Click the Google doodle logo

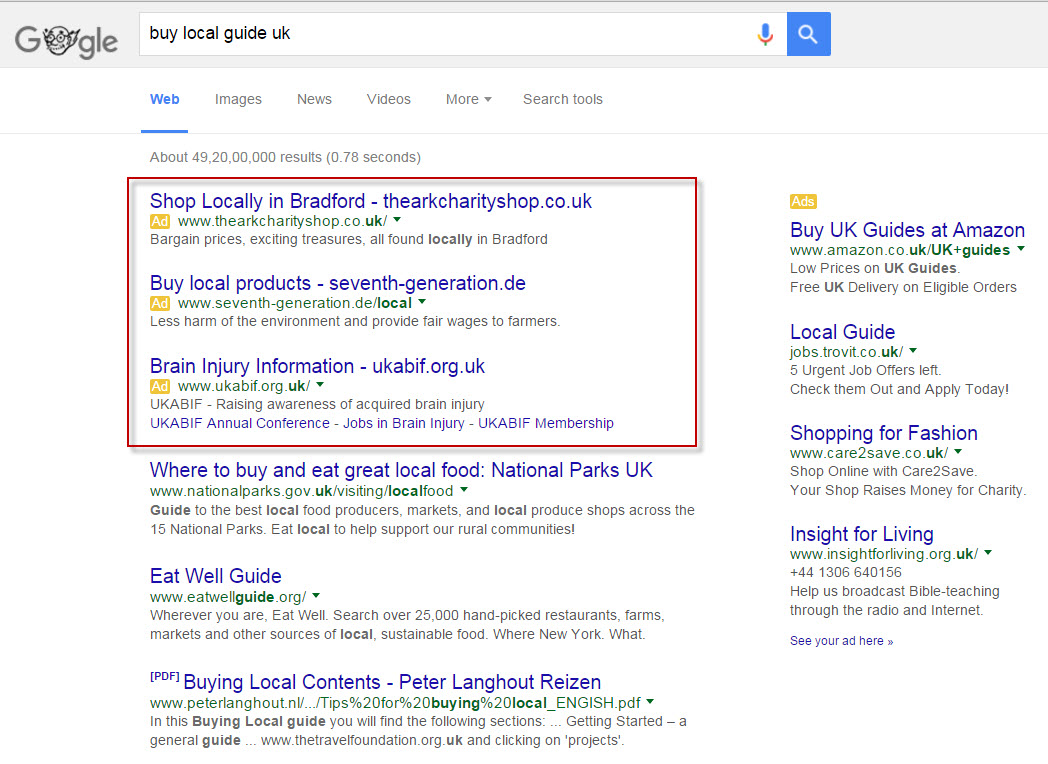click(66, 41)
